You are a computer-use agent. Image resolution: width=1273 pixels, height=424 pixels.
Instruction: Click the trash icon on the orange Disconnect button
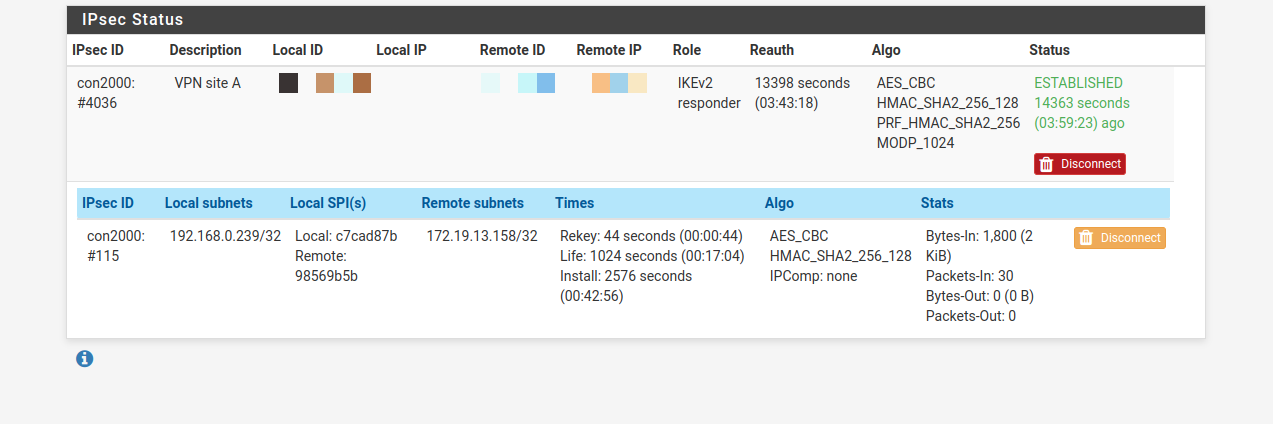click(x=1086, y=238)
